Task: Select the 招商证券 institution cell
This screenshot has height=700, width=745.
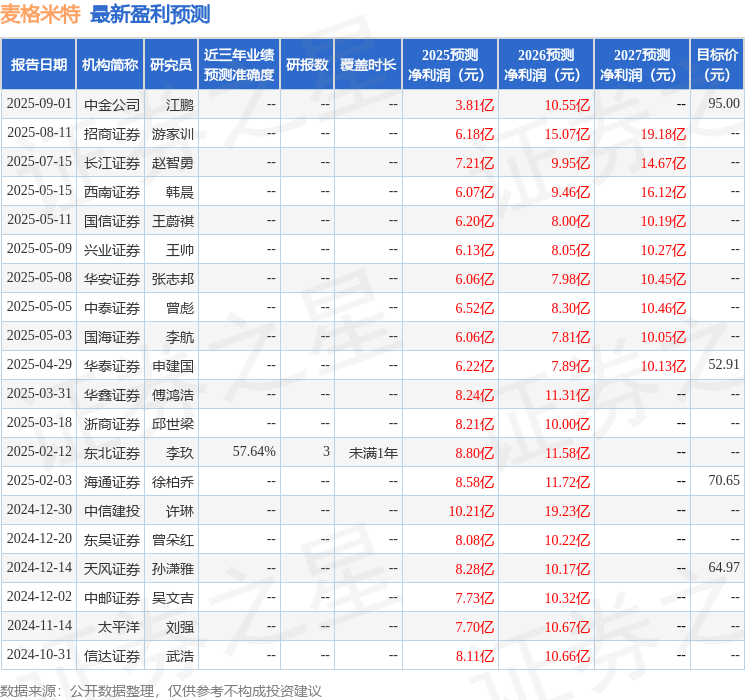Action: [112, 134]
